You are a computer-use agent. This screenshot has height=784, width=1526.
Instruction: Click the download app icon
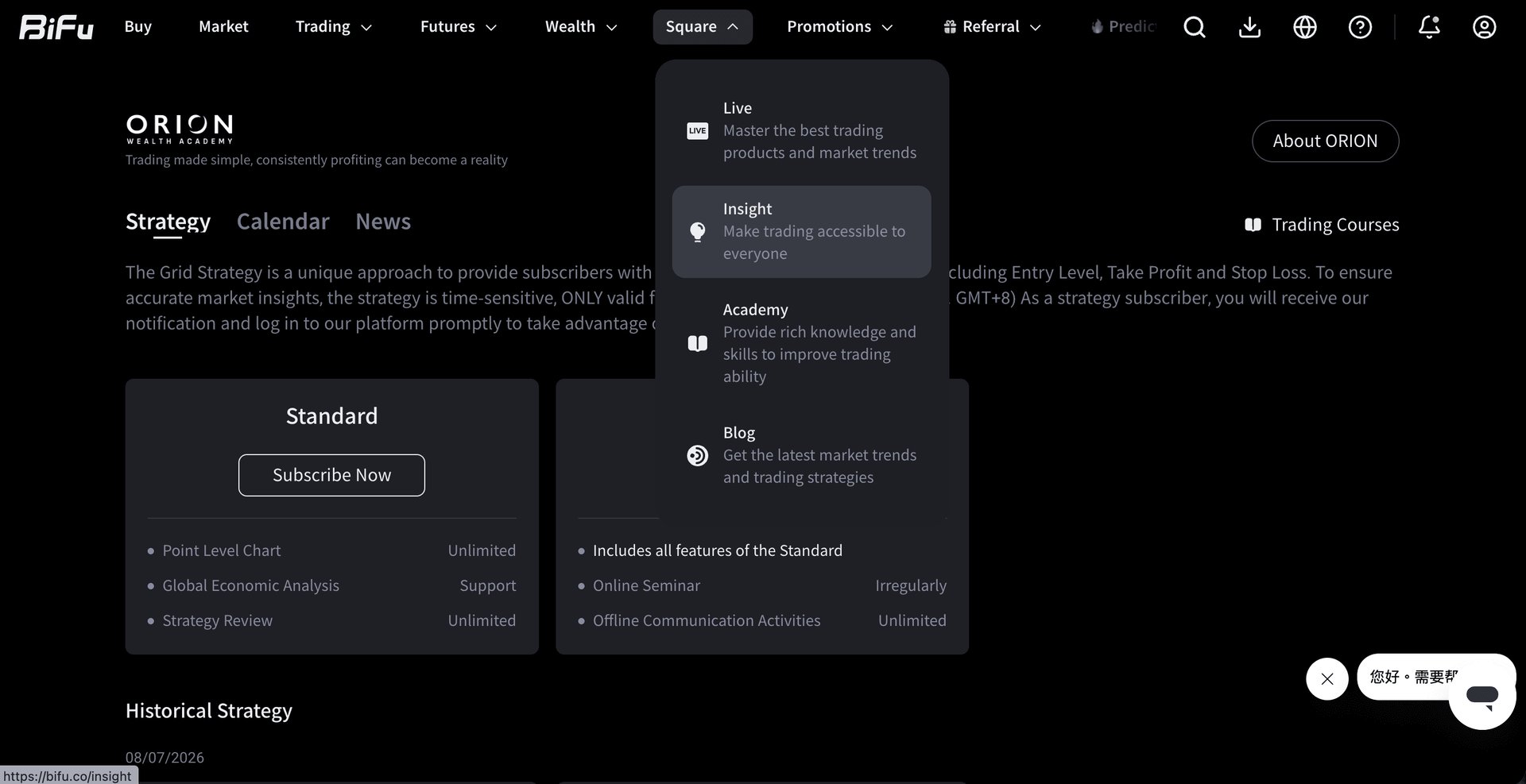coord(1249,27)
